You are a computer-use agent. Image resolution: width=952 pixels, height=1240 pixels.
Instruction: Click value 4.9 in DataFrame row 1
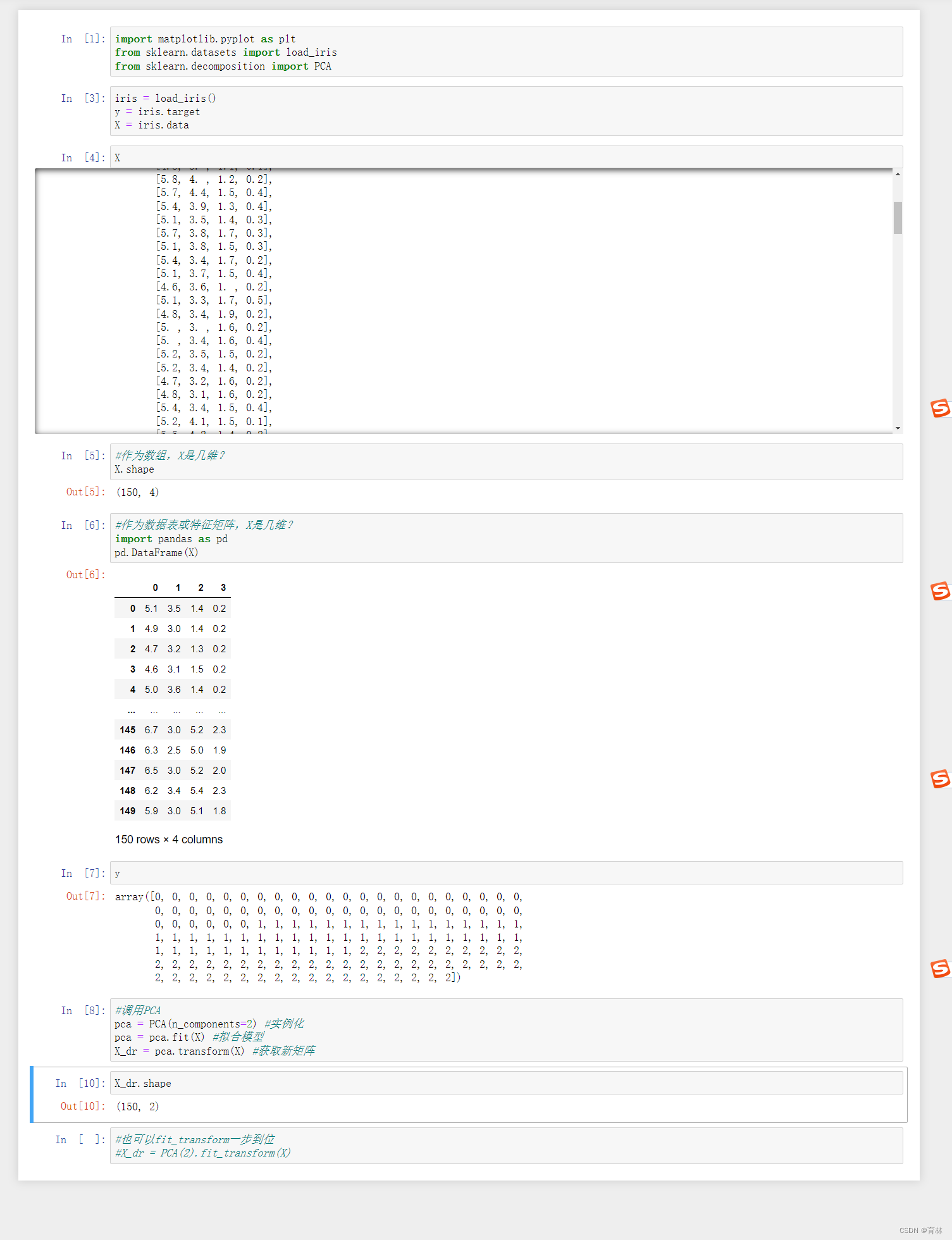pyautogui.click(x=151, y=629)
